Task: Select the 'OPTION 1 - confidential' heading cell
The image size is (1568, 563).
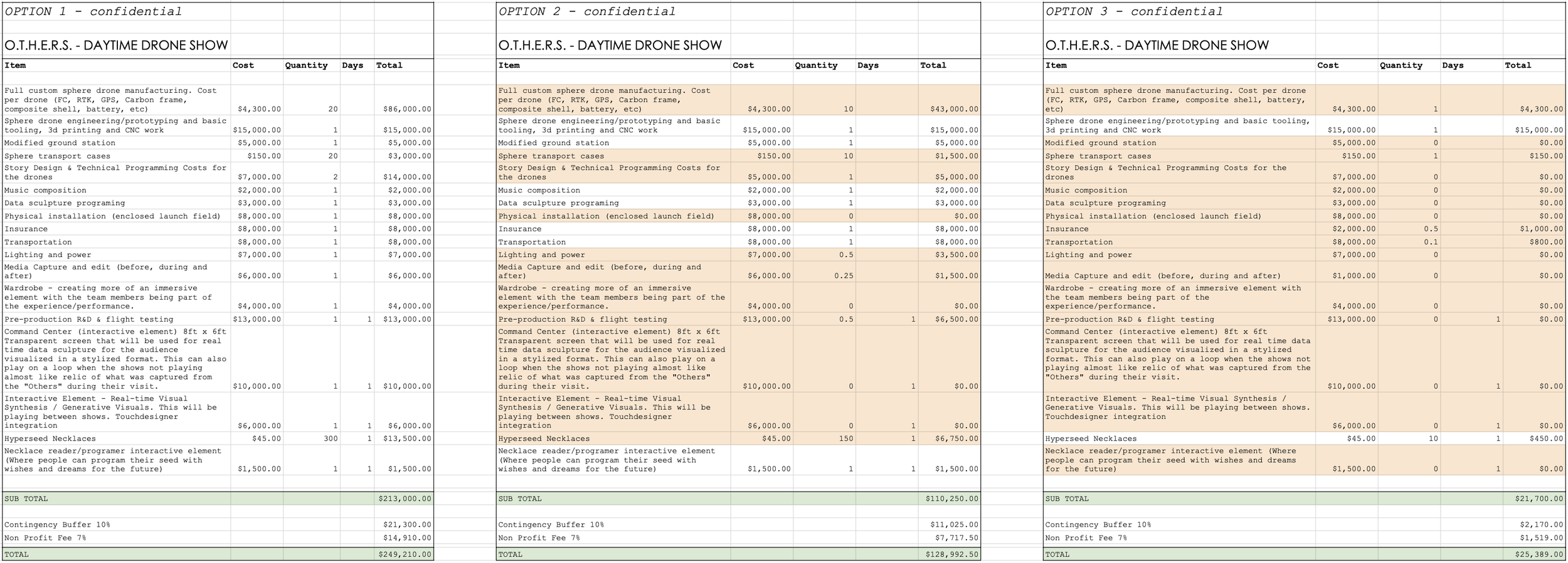Action: click(93, 11)
